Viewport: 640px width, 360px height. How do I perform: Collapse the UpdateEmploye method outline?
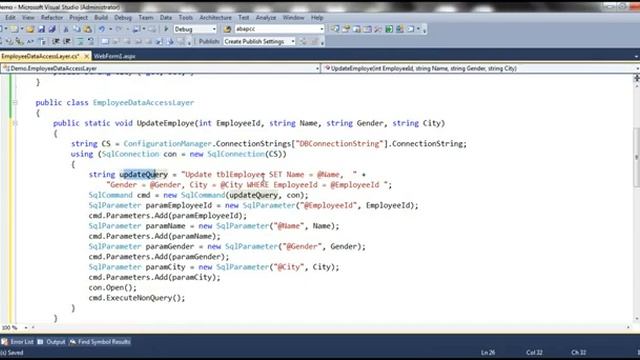15,123
